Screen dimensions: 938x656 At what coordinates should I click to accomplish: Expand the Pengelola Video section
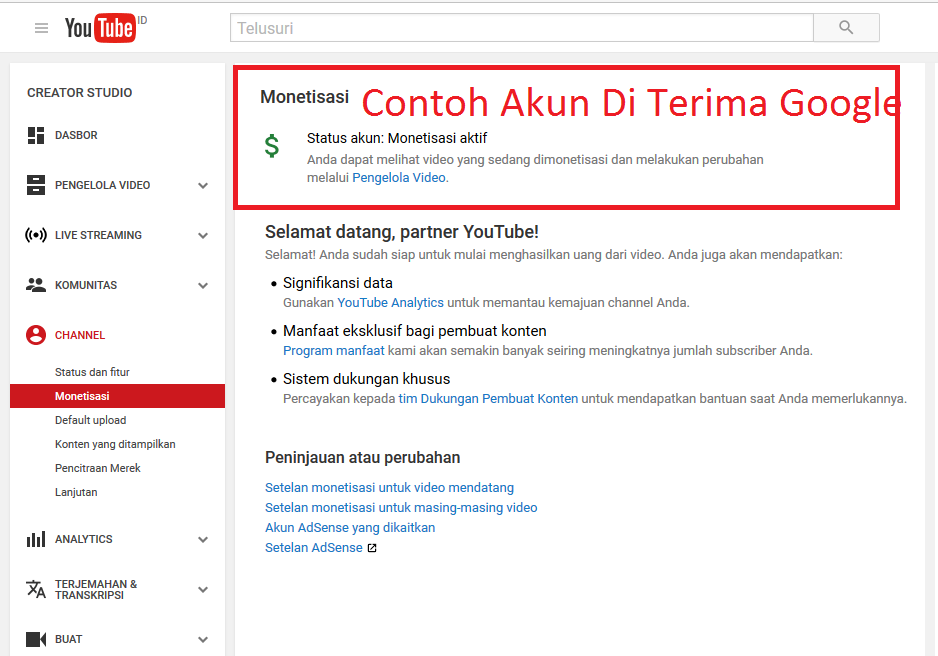coord(204,185)
